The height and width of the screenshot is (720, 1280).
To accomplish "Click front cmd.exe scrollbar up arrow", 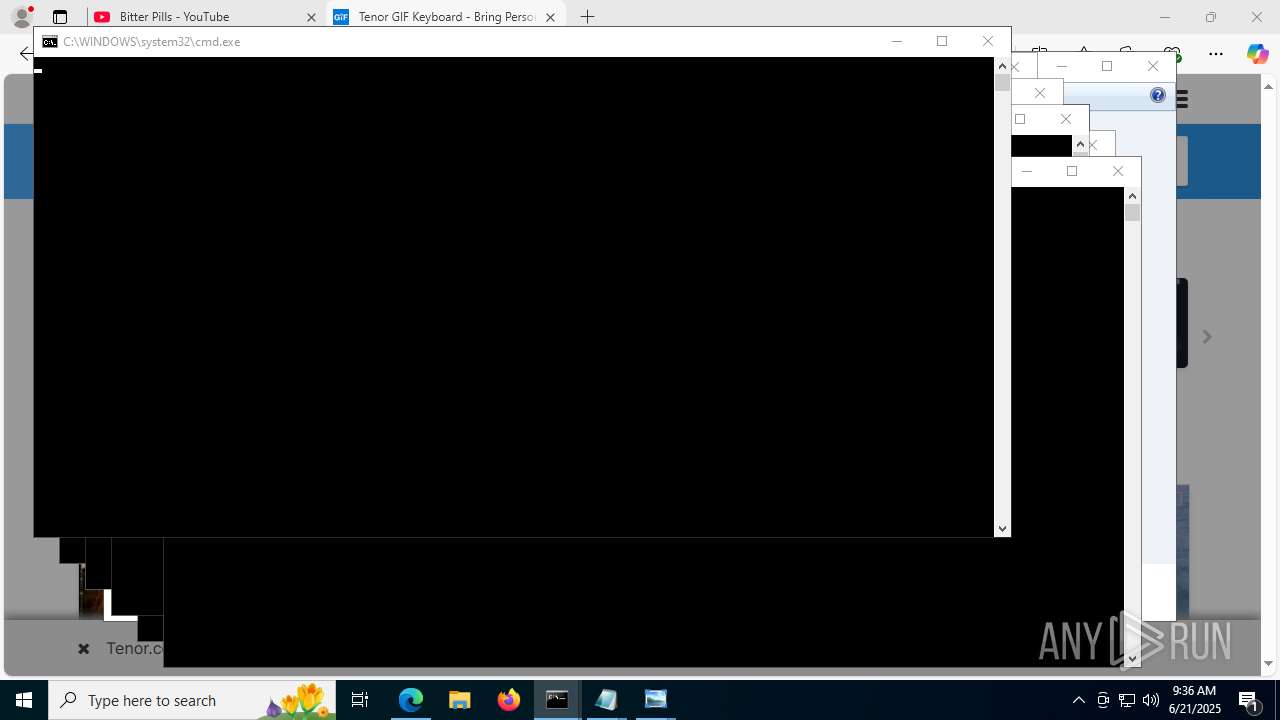I will pyautogui.click(x=1002, y=66).
